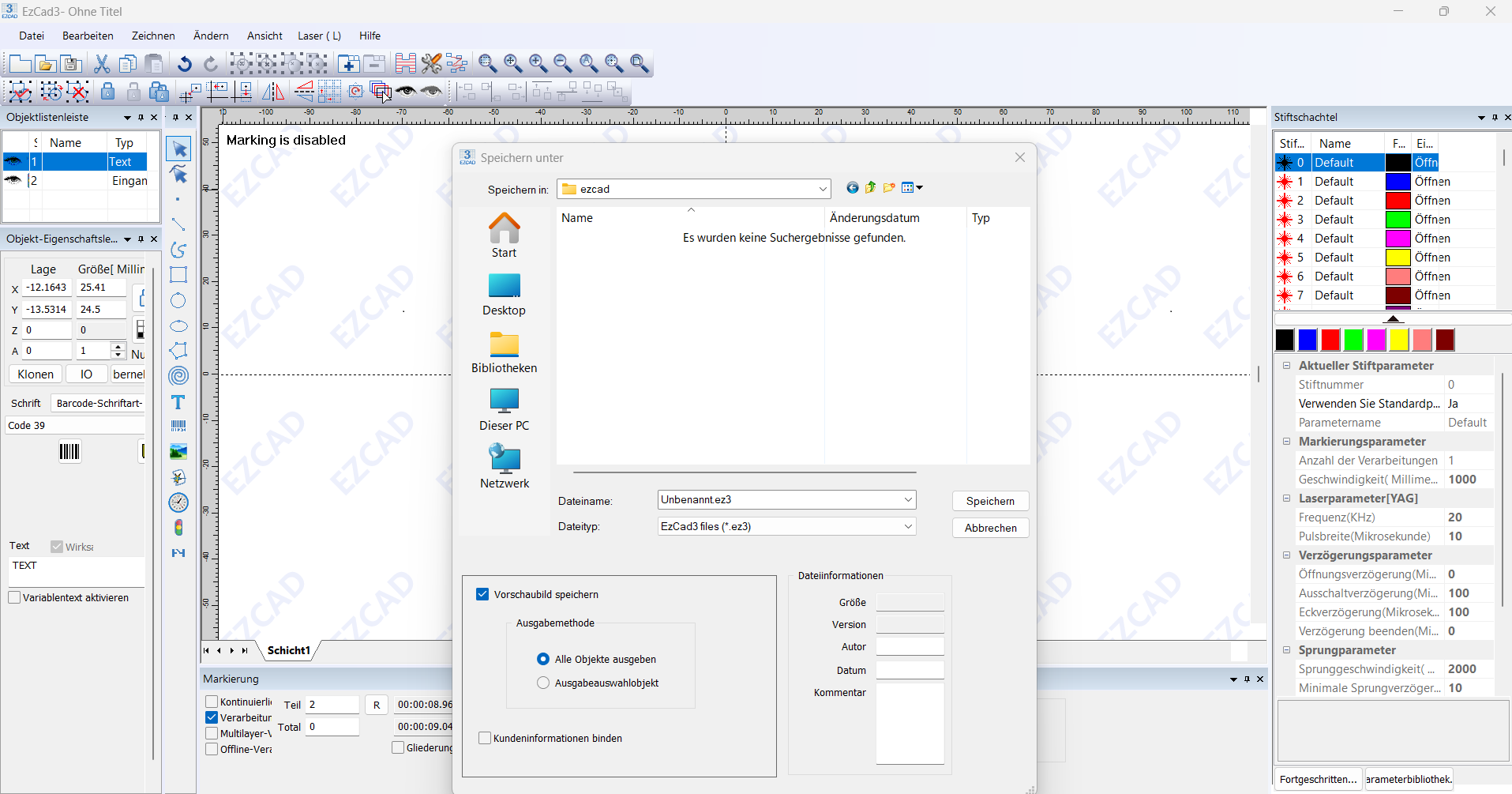Pick the magenta color swatch in palette
The width and height of the screenshot is (1512, 794).
tap(1376, 340)
